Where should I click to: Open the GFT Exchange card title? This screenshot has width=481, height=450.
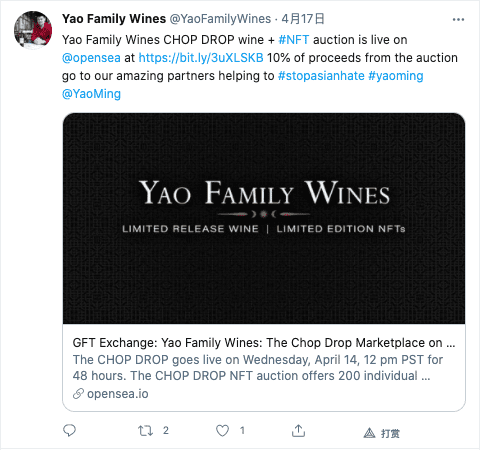point(264,343)
